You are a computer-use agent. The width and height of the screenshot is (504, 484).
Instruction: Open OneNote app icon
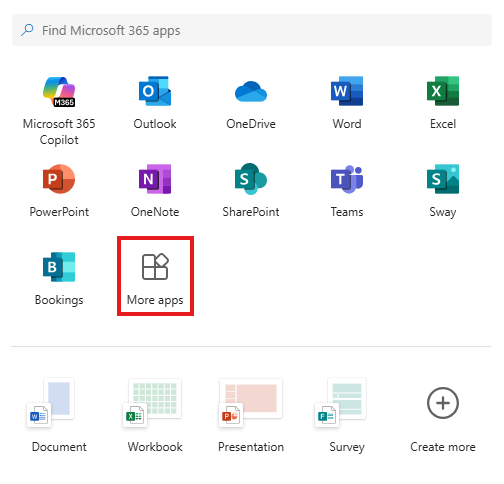click(x=155, y=179)
